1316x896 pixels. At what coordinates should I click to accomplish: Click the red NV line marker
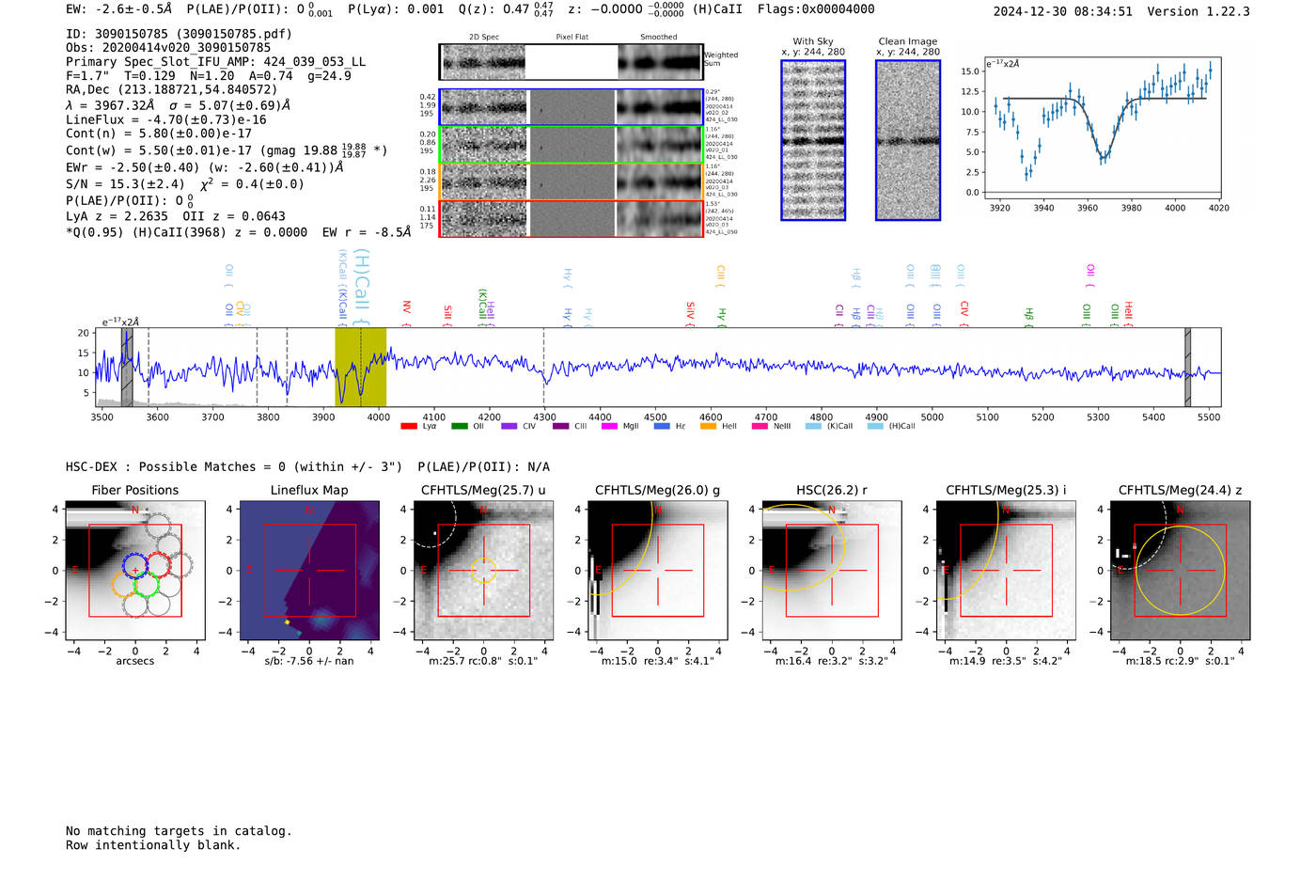406,313
